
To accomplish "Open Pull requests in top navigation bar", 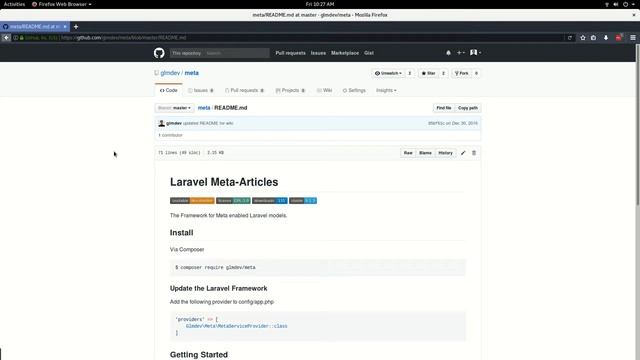I will 290,53.
